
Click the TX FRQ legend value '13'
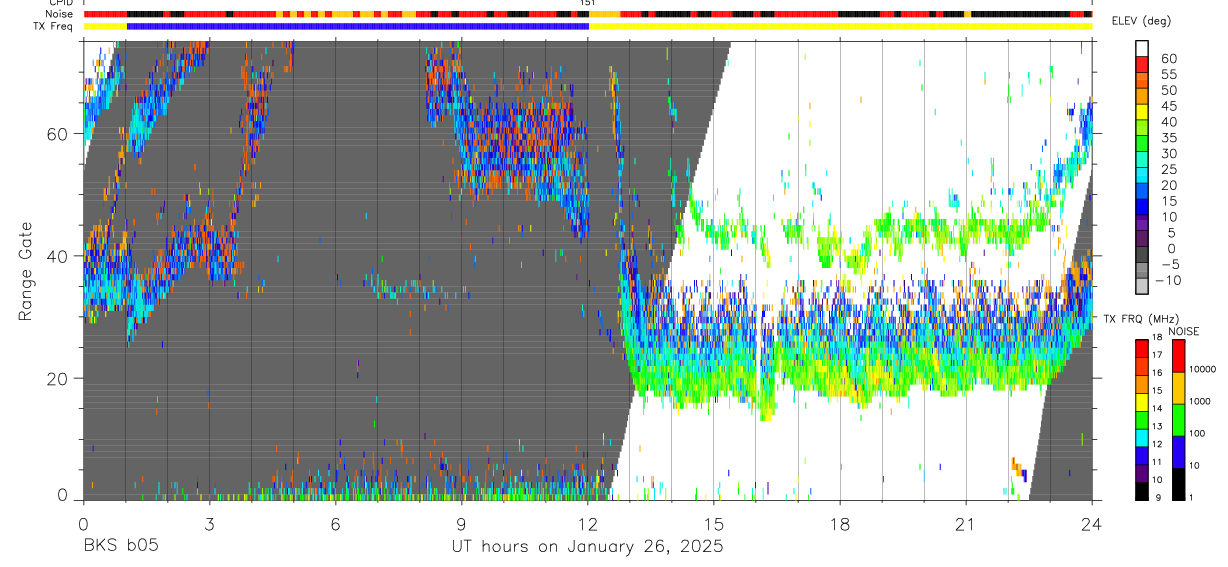(1158, 427)
